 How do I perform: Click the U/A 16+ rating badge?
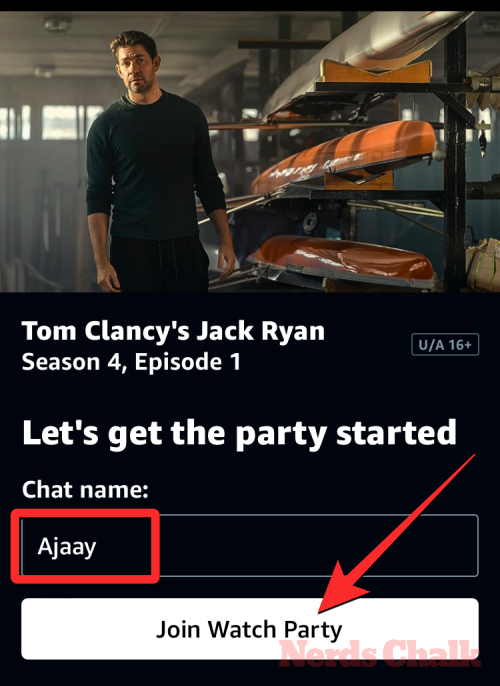point(445,345)
